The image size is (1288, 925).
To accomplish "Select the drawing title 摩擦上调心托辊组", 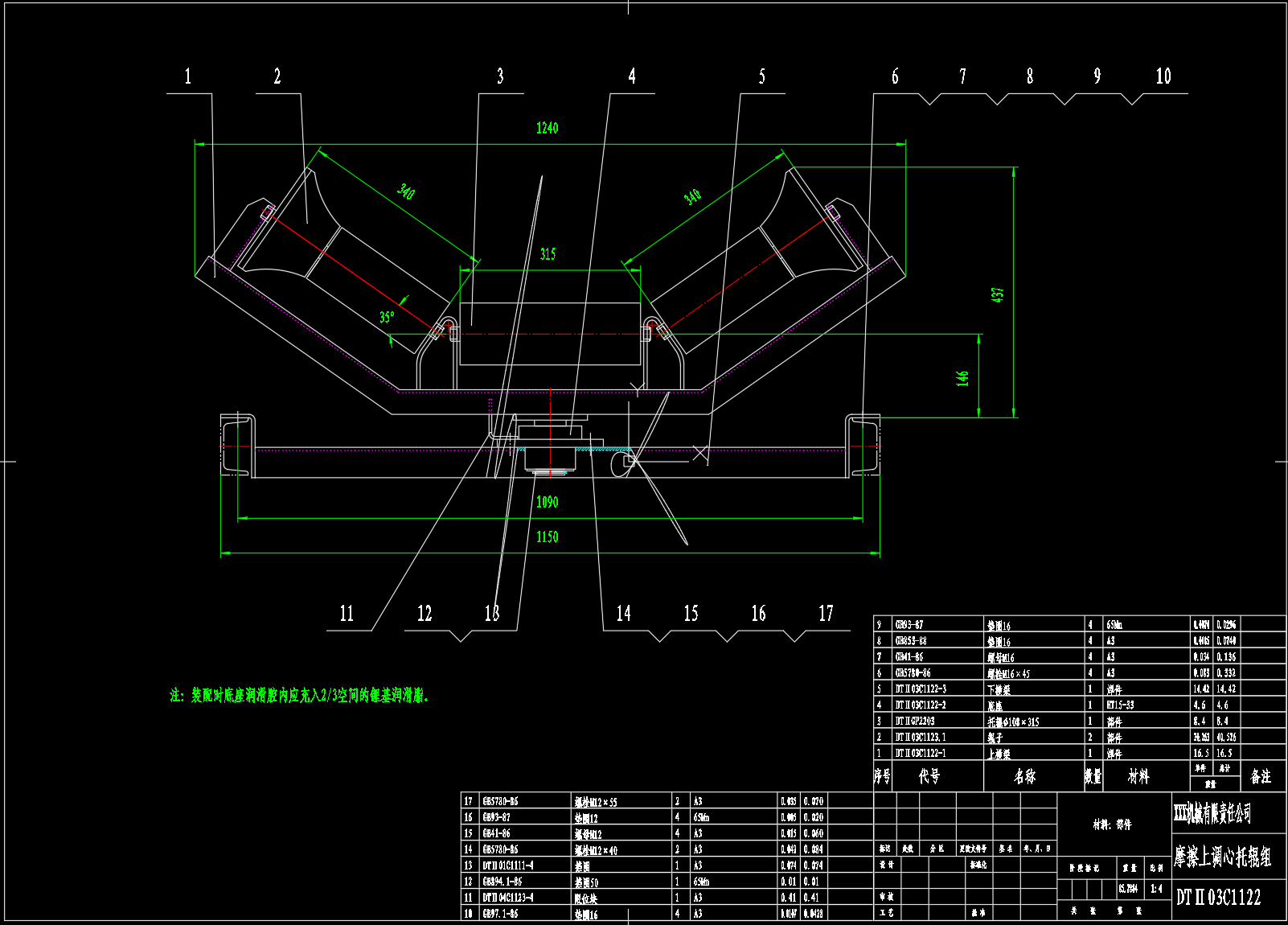I will [x=1222, y=857].
